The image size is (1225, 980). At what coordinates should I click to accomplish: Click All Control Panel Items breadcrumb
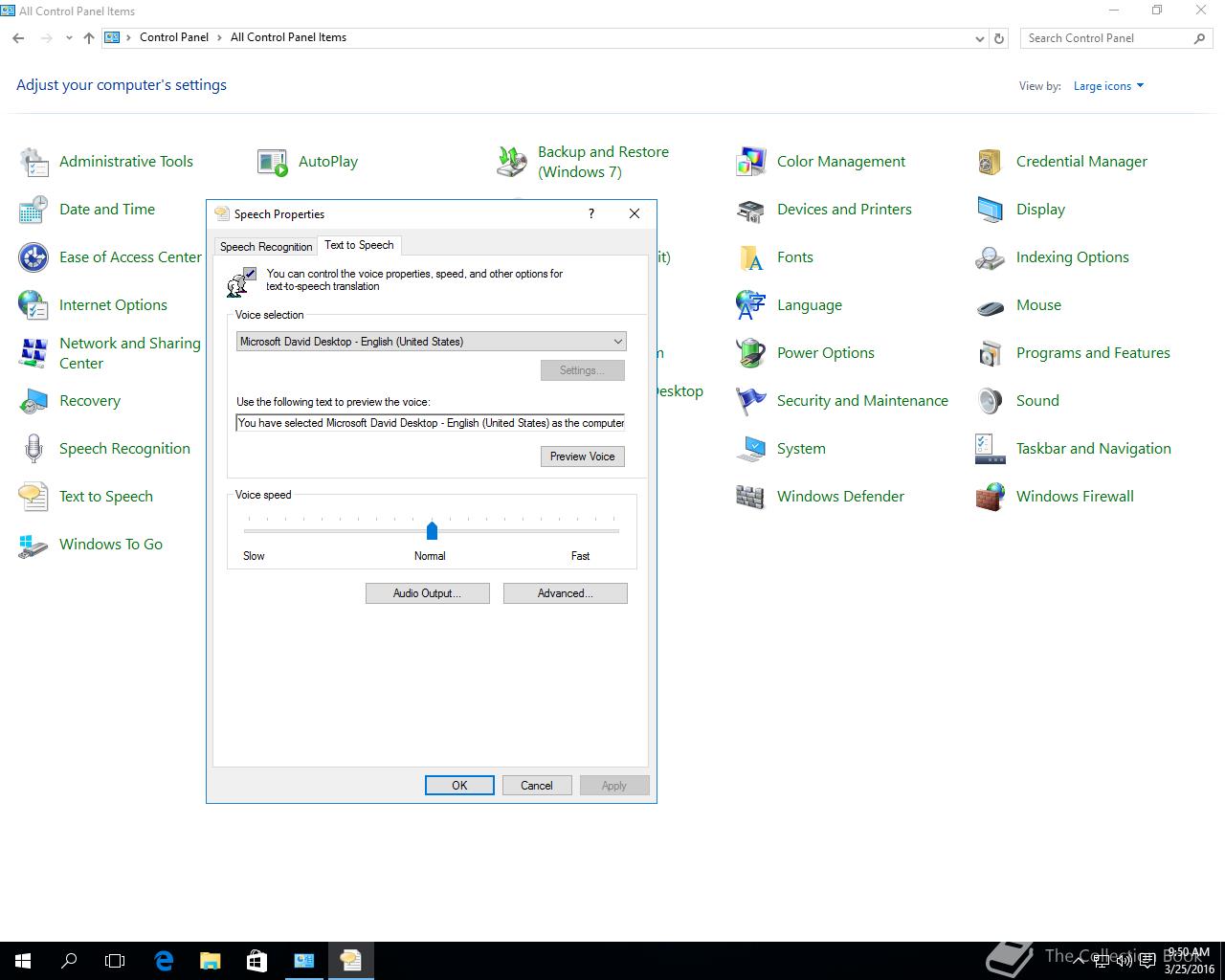[288, 37]
